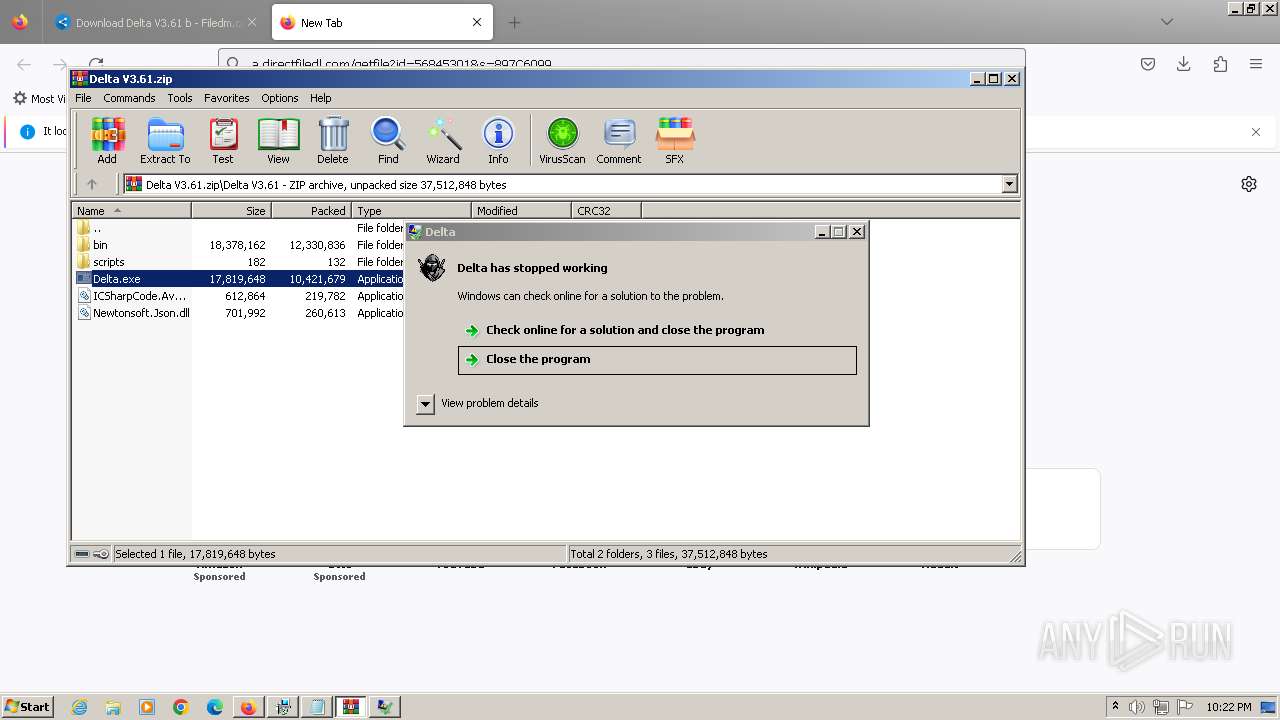Viewport: 1280px width, 720px height.
Task: Open the View toolbar icon
Action: 278,140
